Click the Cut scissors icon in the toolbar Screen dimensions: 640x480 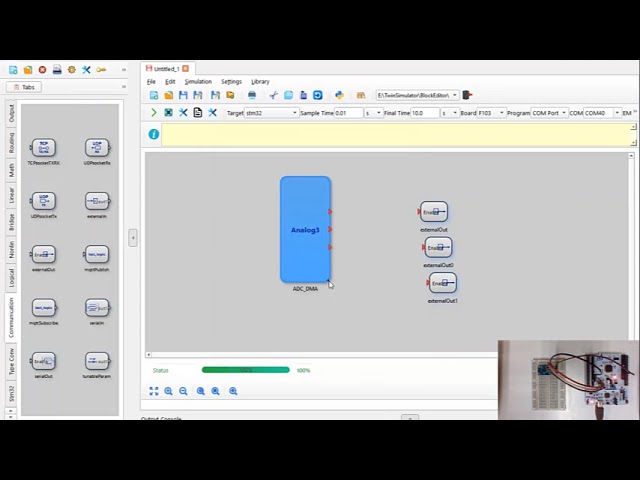273,95
